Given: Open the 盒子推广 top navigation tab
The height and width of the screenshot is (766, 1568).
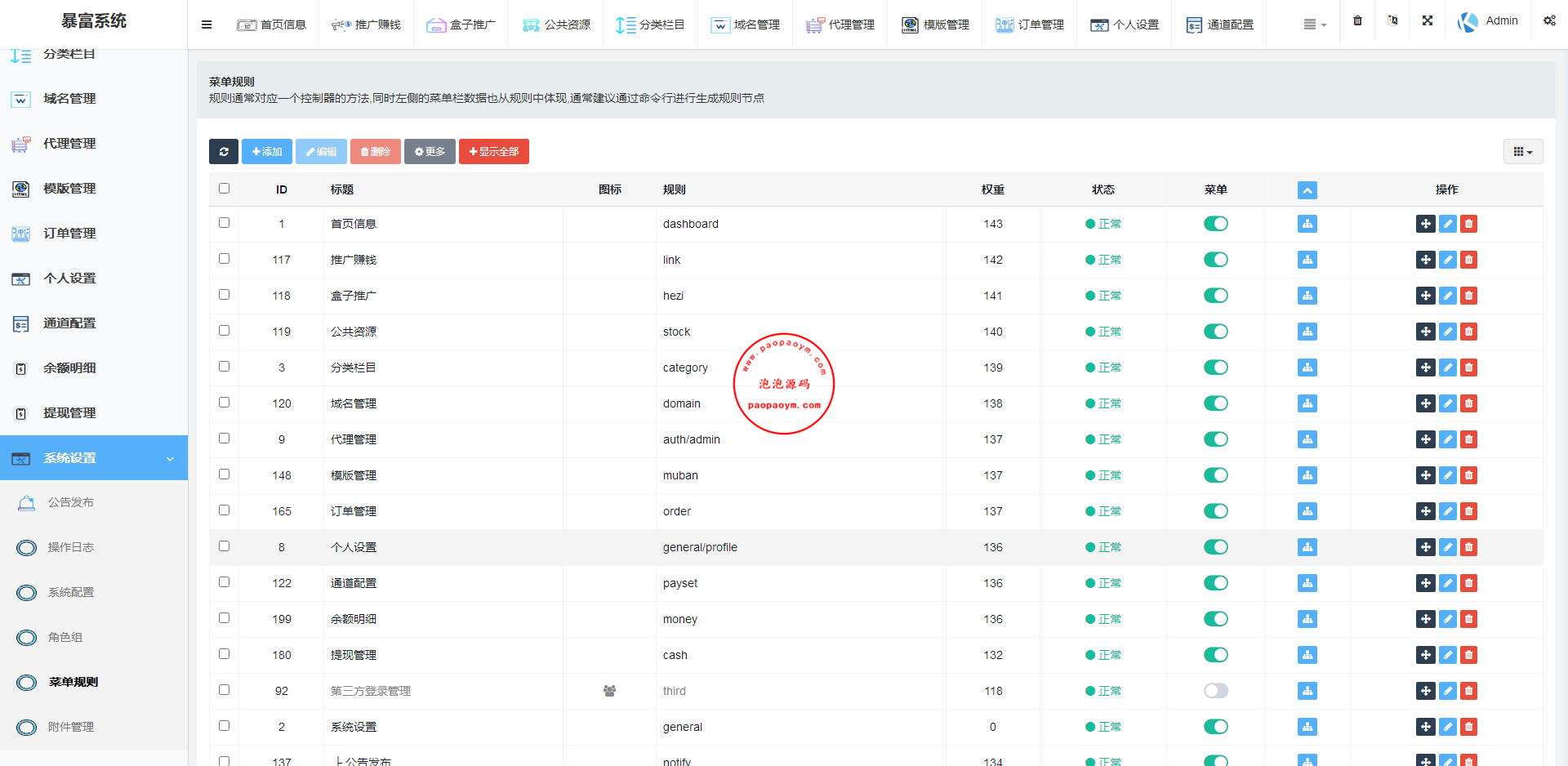Looking at the screenshot, I should tap(461, 24).
